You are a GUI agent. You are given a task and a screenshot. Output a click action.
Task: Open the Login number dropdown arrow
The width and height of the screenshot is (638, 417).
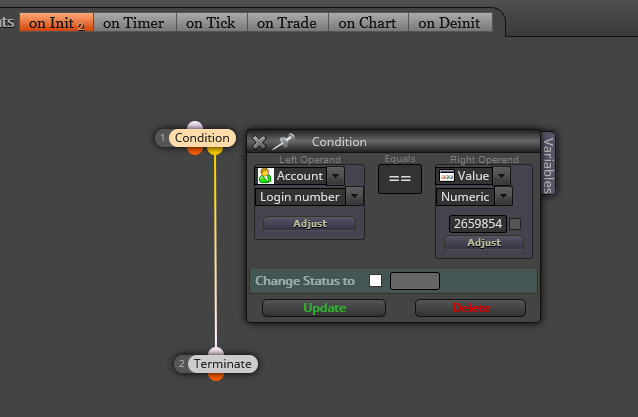pos(354,196)
